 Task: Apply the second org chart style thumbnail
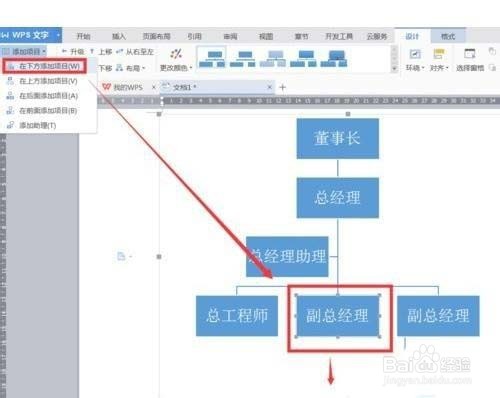tap(243, 59)
